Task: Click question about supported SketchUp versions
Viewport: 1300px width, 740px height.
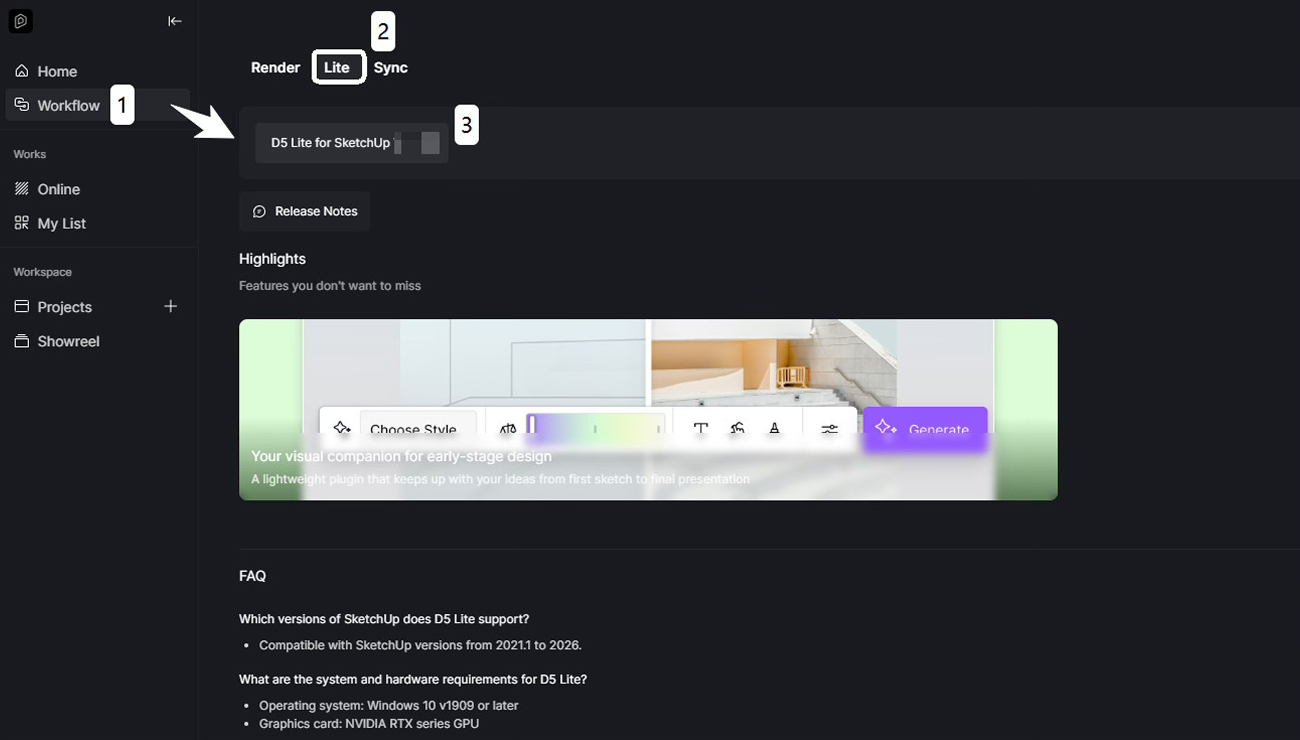Action: [x=384, y=619]
